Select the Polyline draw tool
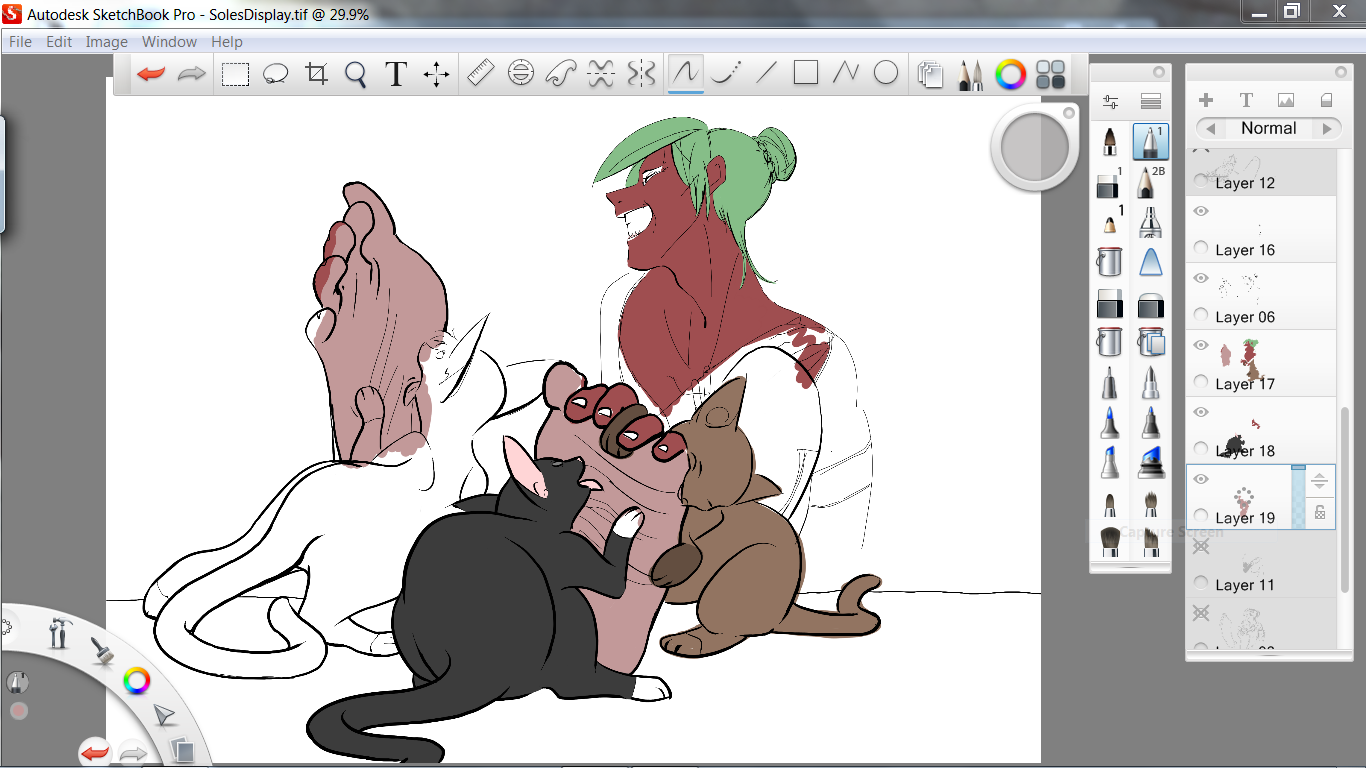Viewport: 1366px width, 768px height. [x=846, y=73]
